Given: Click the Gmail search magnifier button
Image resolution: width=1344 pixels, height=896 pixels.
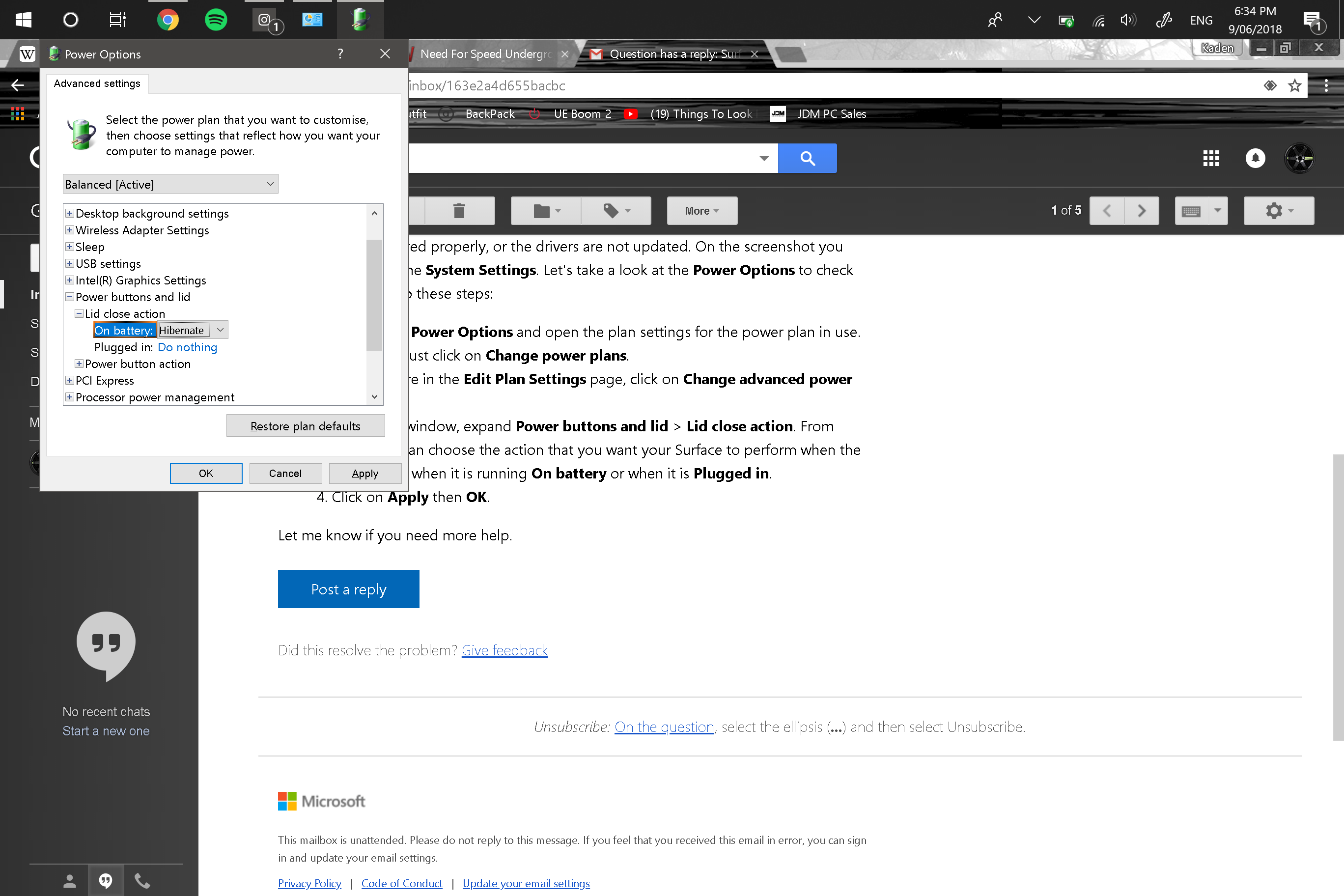Looking at the screenshot, I should point(807,158).
